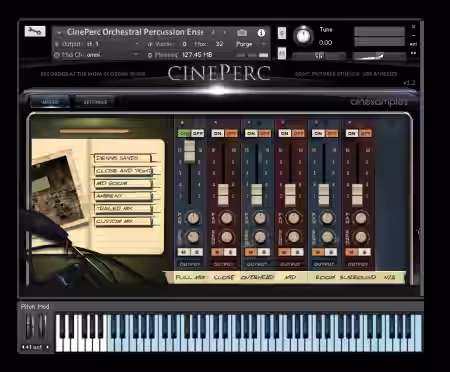Open Room channel Output dropdown

click(324, 264)
